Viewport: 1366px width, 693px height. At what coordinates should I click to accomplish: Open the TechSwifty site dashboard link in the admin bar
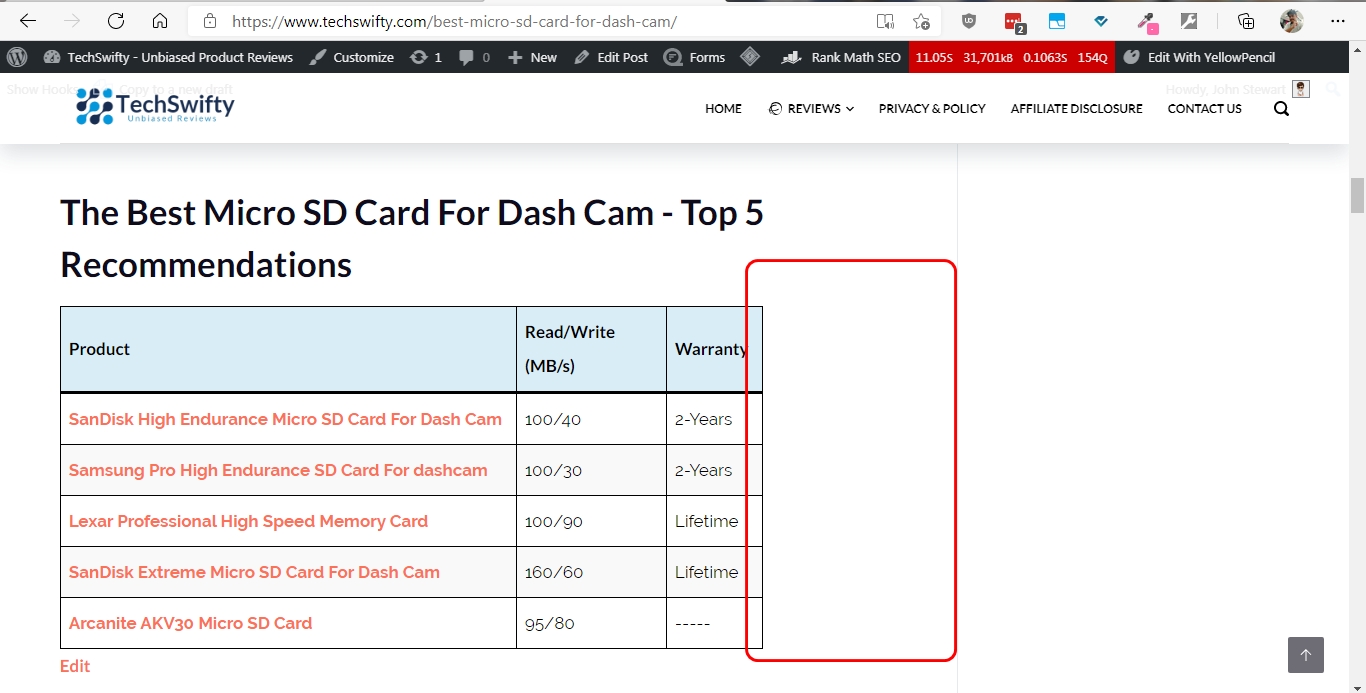[x=169, y=57]
